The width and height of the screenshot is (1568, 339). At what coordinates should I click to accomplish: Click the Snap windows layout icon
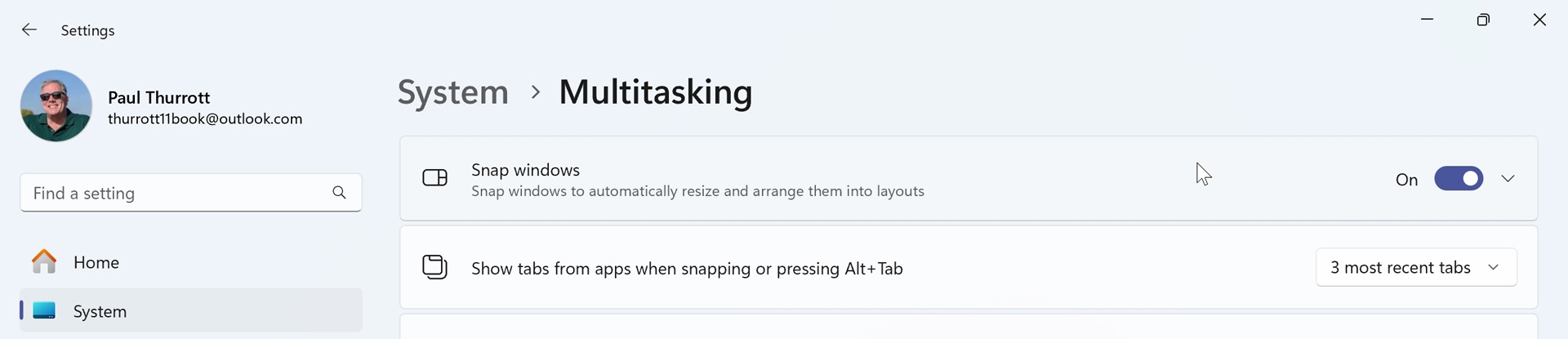434,178
